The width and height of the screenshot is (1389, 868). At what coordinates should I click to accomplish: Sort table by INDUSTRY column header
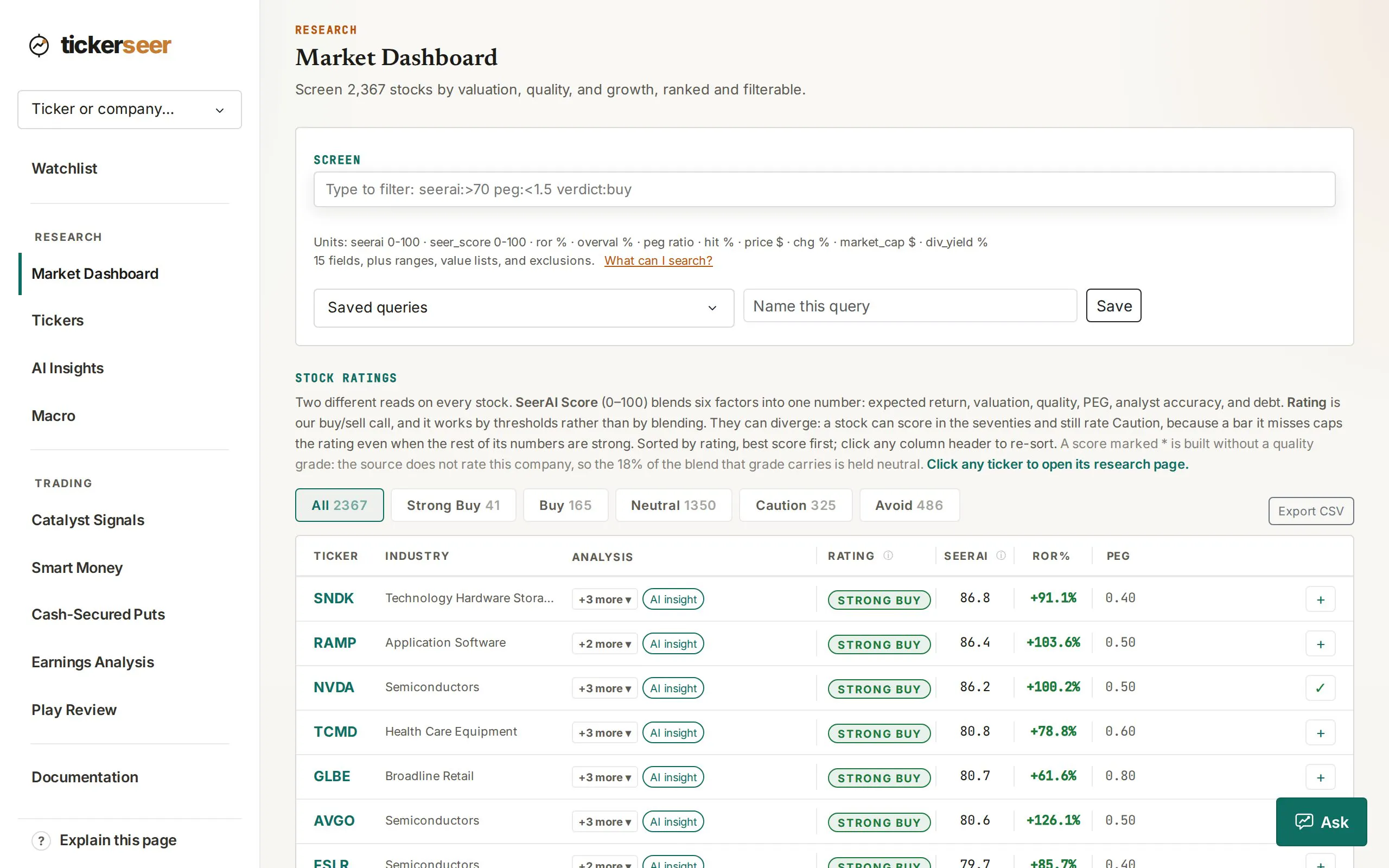point(417,556)
